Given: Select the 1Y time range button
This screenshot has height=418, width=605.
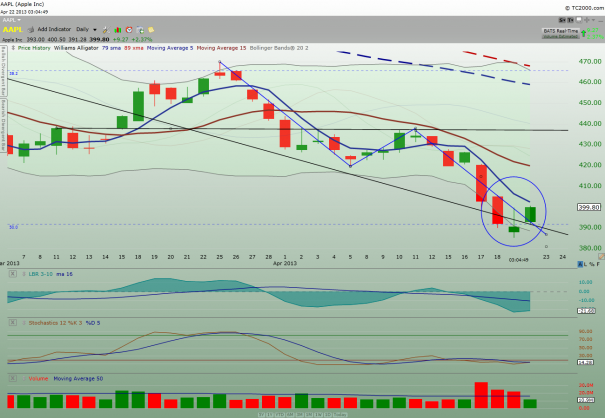Looking at the screenshot, I should coord(269,415).
